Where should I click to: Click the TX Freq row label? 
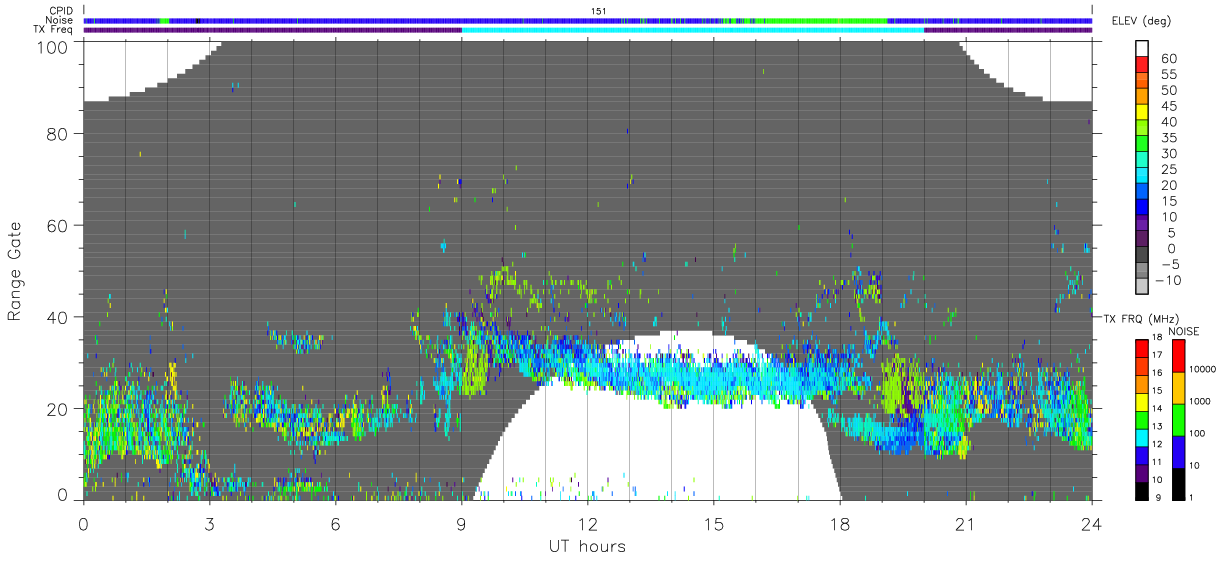click(x=54, y=29)
